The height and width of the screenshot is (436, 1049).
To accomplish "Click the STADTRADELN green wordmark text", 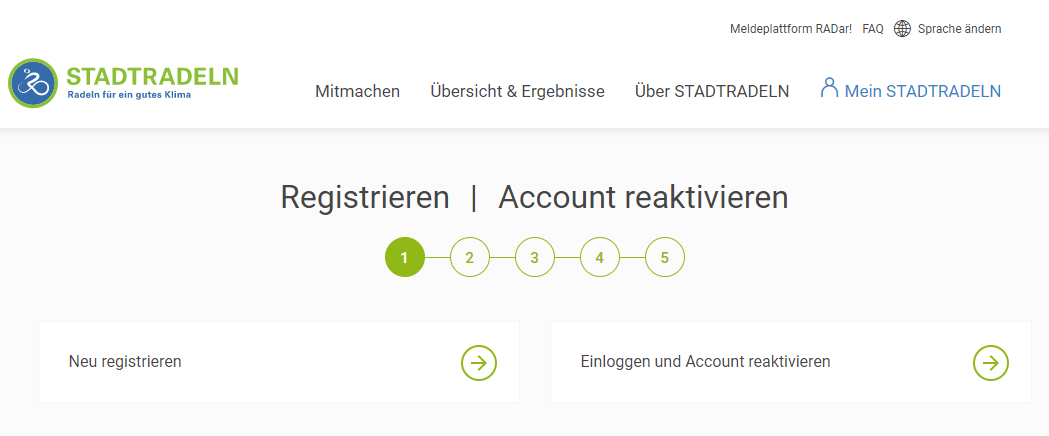I will 153,76.
